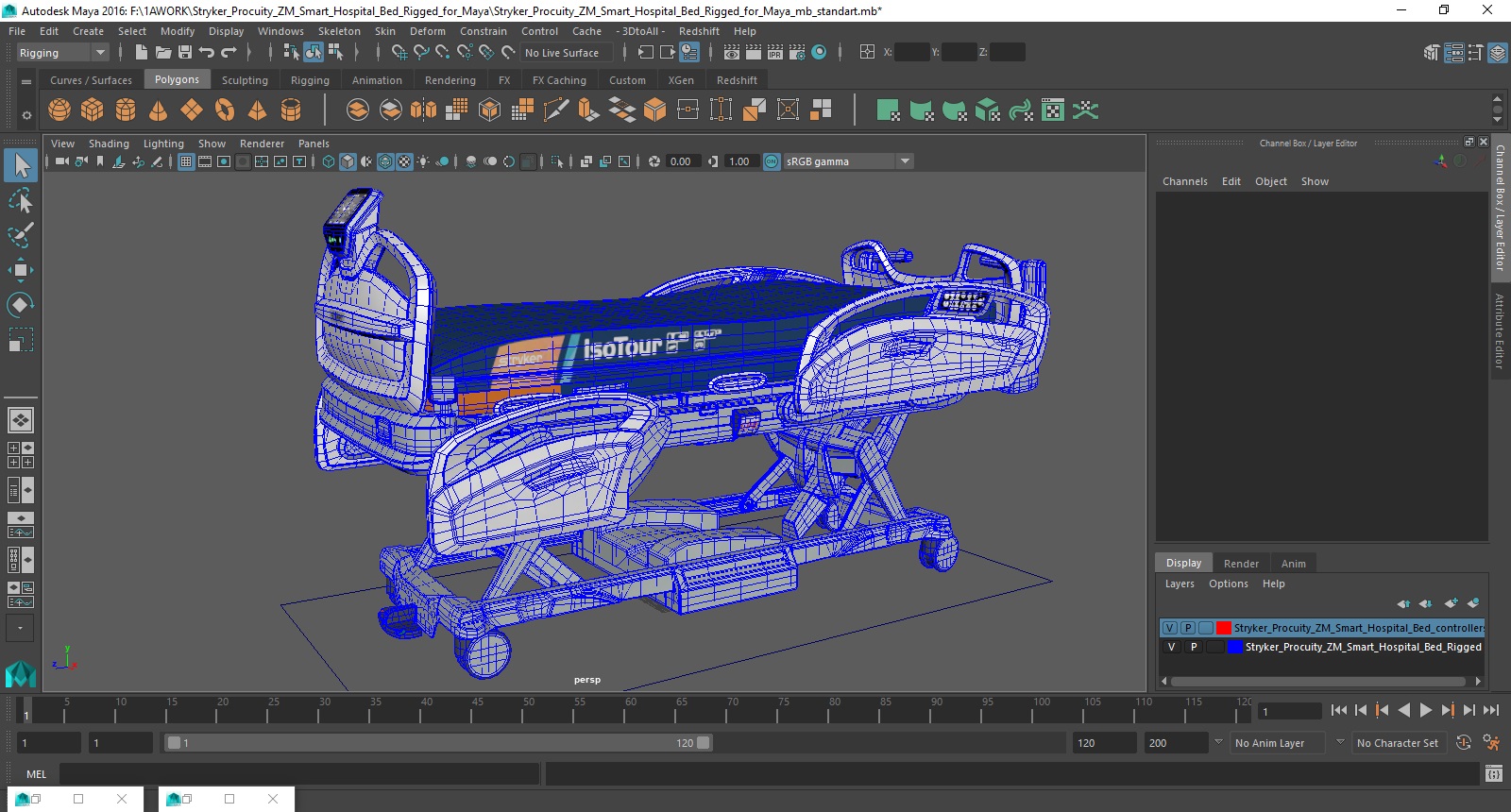Click the blue Bed_Rigged layer color swatch
The height and width of the screenshot is (812, 1511).
[x=1234, y=647]
